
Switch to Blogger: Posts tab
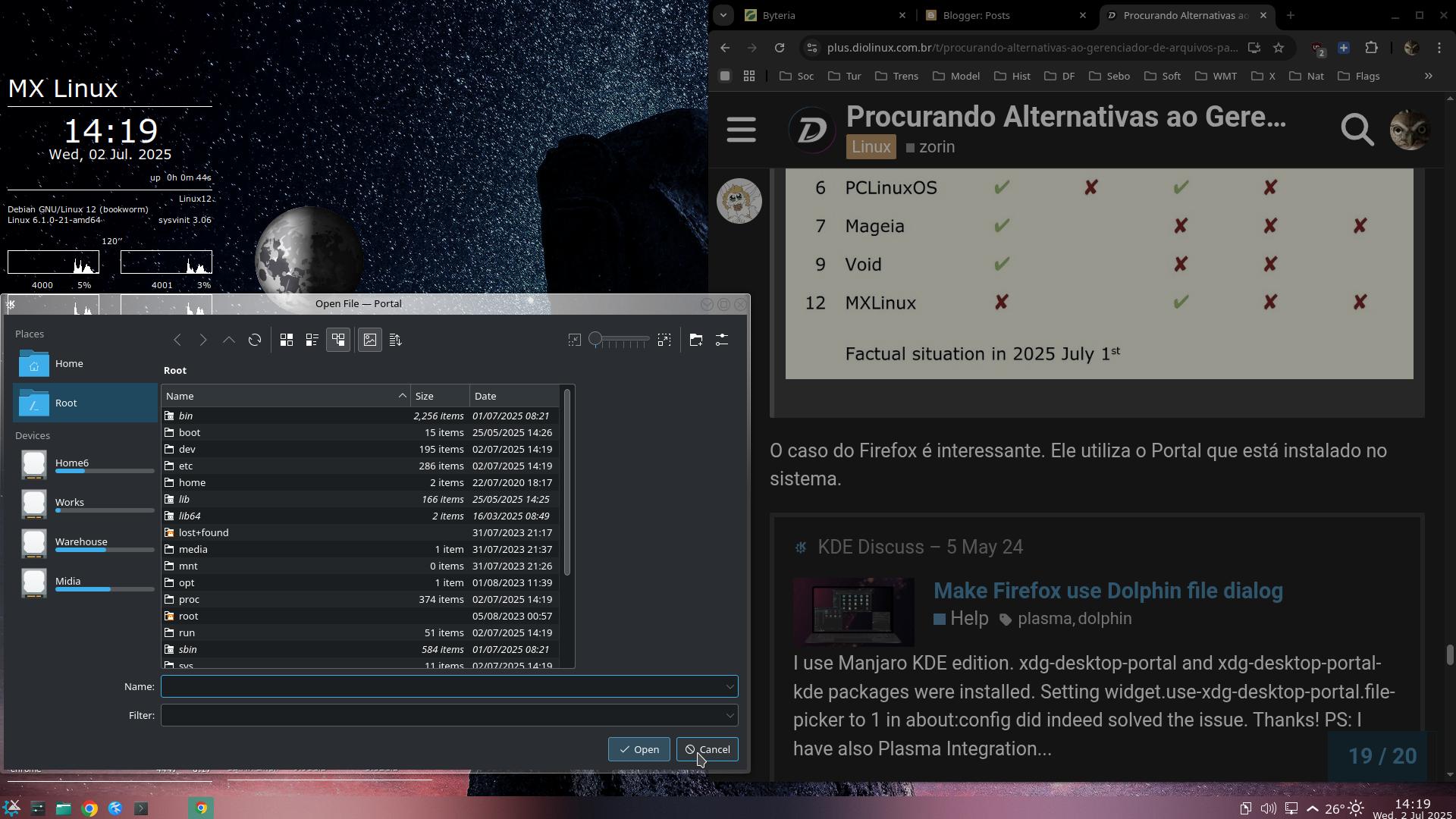[x=1005, y=15]
